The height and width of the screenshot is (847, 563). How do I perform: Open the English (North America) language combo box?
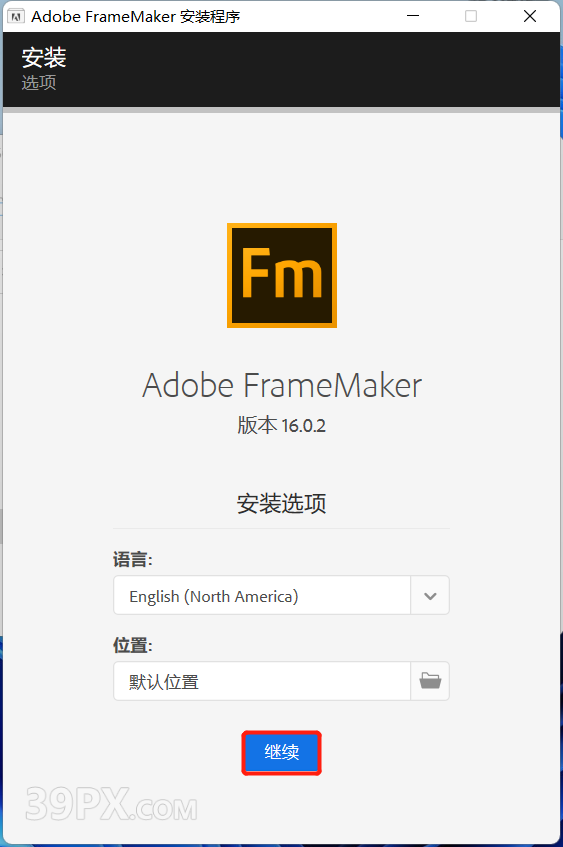coord(281,595)
